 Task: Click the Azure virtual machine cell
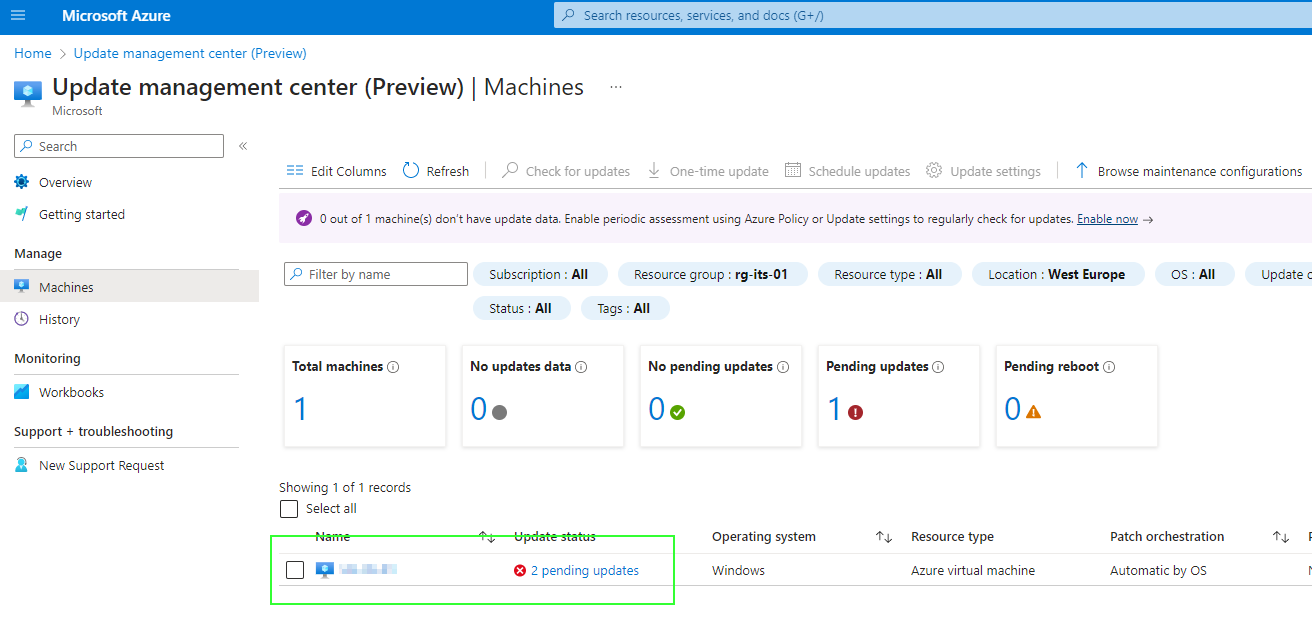tap(973, 570)
